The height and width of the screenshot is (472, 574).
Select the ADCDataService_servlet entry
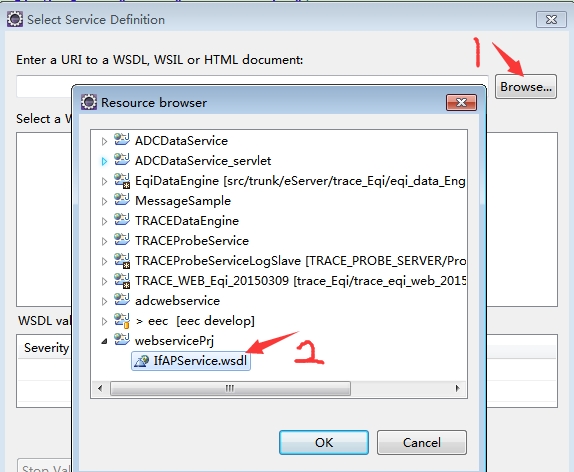coord(203,161)
